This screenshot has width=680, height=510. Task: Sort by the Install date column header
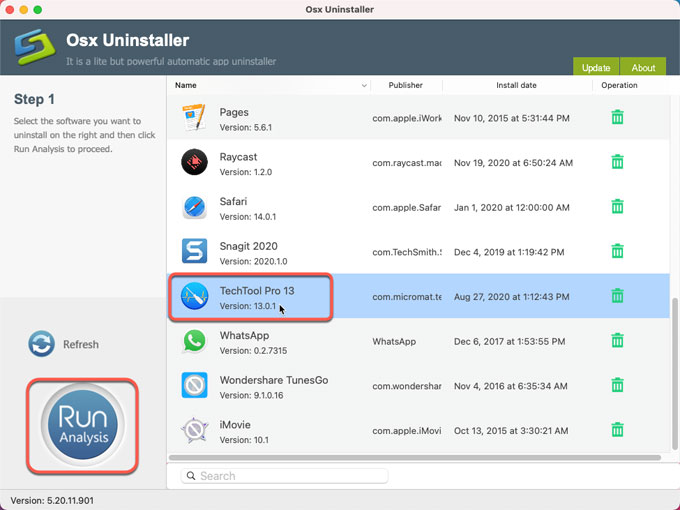click(516, 85)
